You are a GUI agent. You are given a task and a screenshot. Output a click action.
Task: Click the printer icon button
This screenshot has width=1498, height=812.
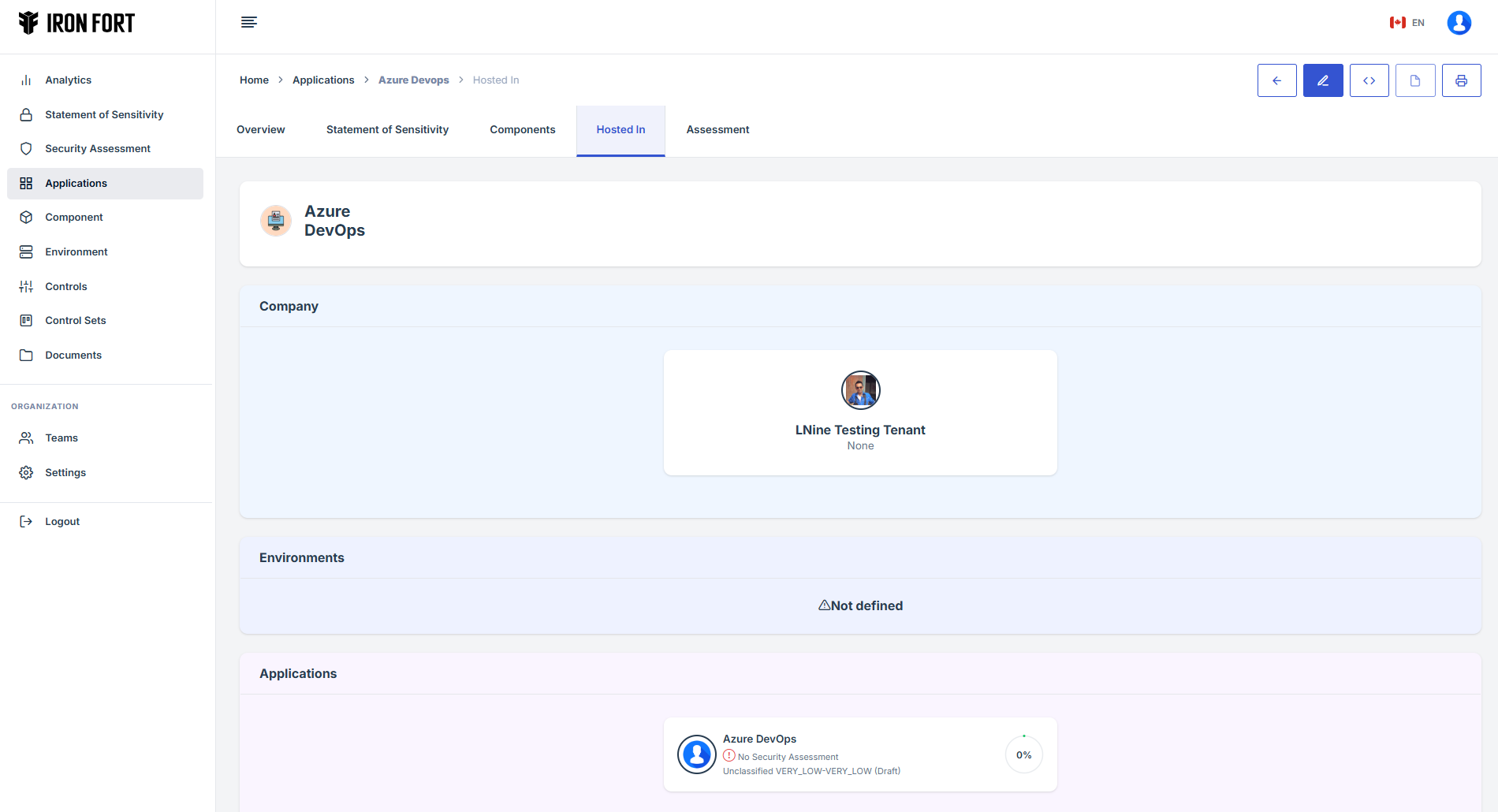click(x=1461, y=80)
